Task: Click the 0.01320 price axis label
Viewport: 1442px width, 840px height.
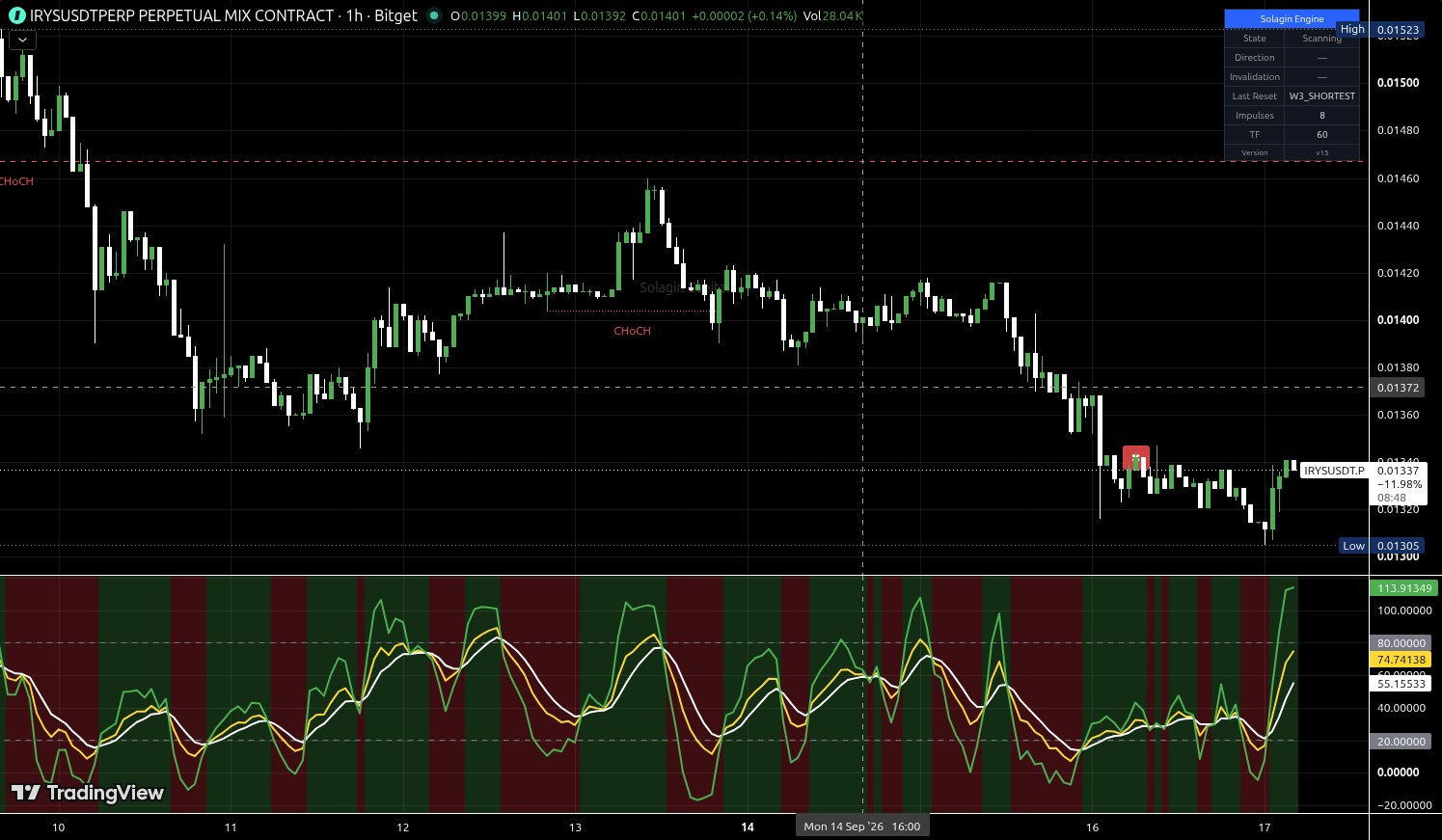Action: [1398, 509]
